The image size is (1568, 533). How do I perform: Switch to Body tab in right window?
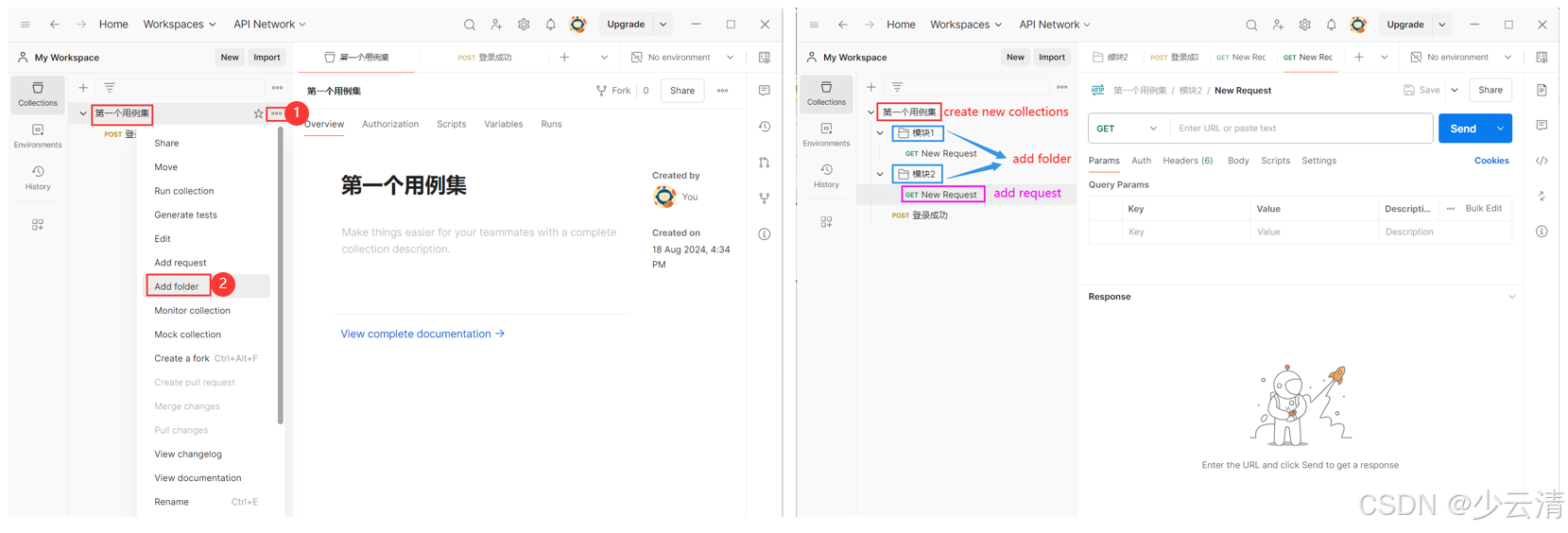coord(1238,161)
